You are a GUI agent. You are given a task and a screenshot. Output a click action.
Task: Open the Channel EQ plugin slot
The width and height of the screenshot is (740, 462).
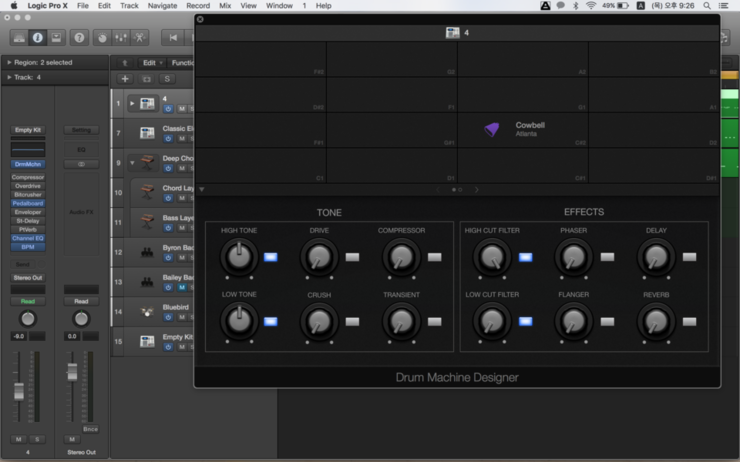[28, 238]
